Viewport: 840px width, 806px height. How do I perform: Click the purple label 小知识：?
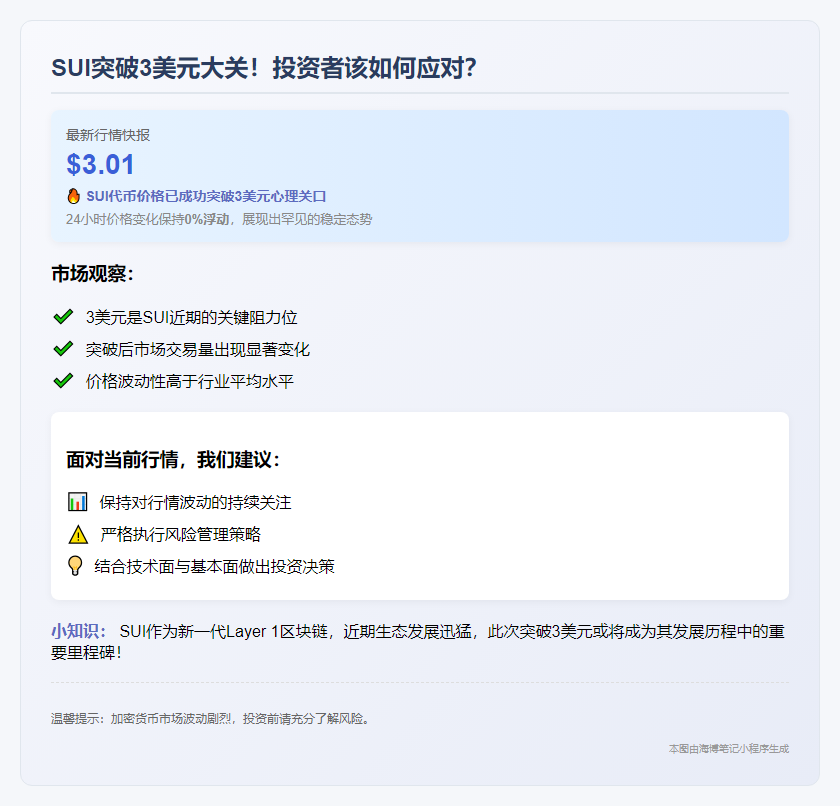[x=79, y=631]
